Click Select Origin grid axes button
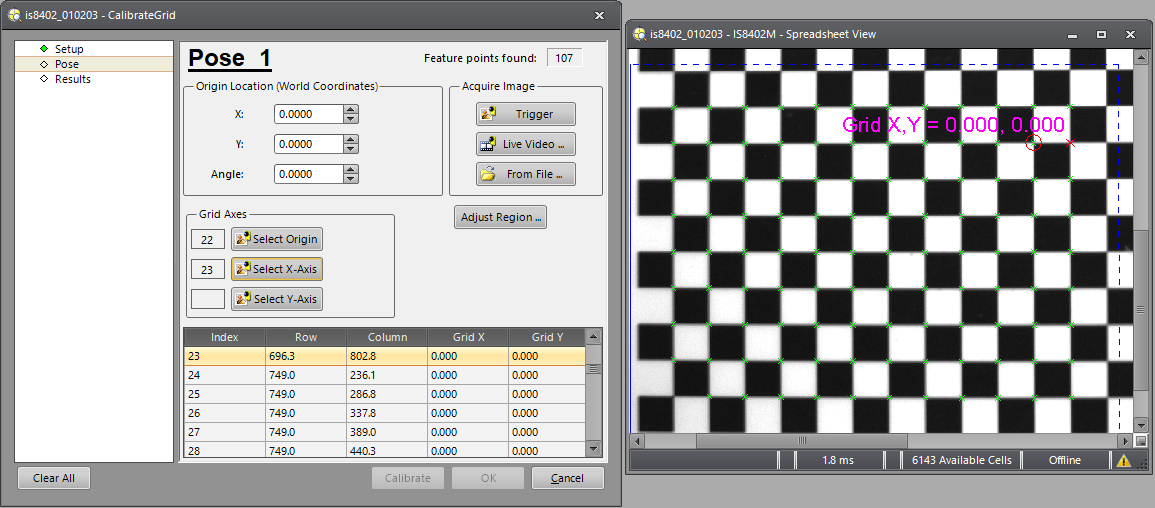Viewport: 1155px width, 508px height. tap(277, 239)
